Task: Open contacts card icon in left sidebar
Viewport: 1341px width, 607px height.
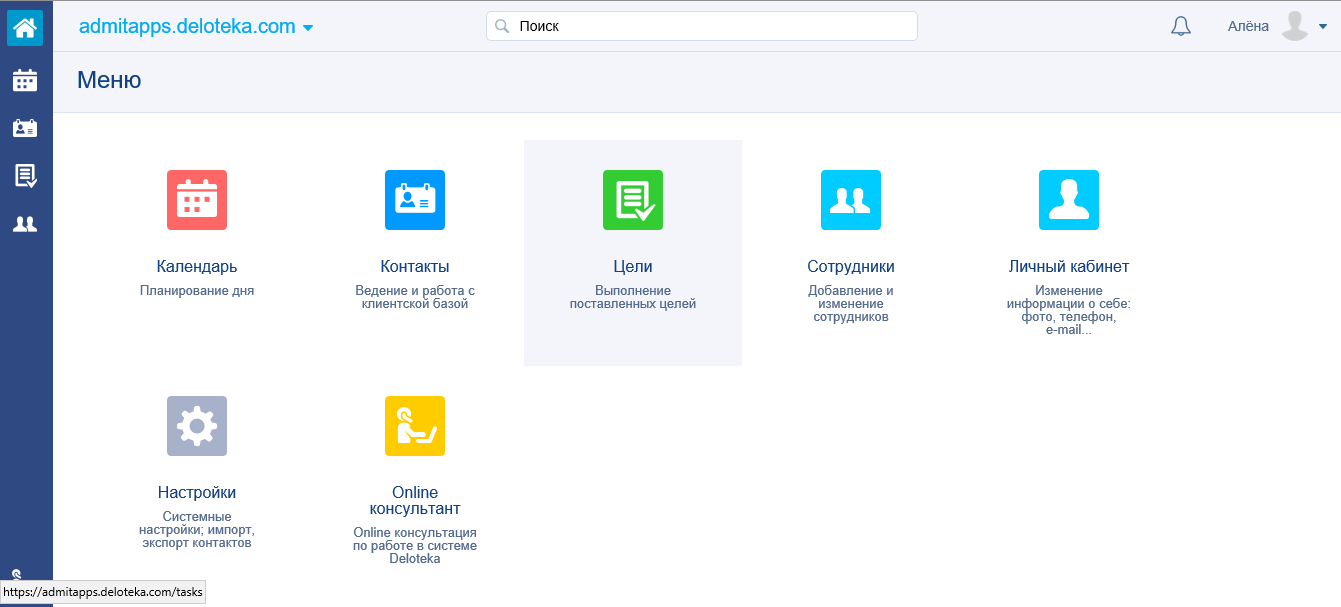Action: [x=25, y=128]
